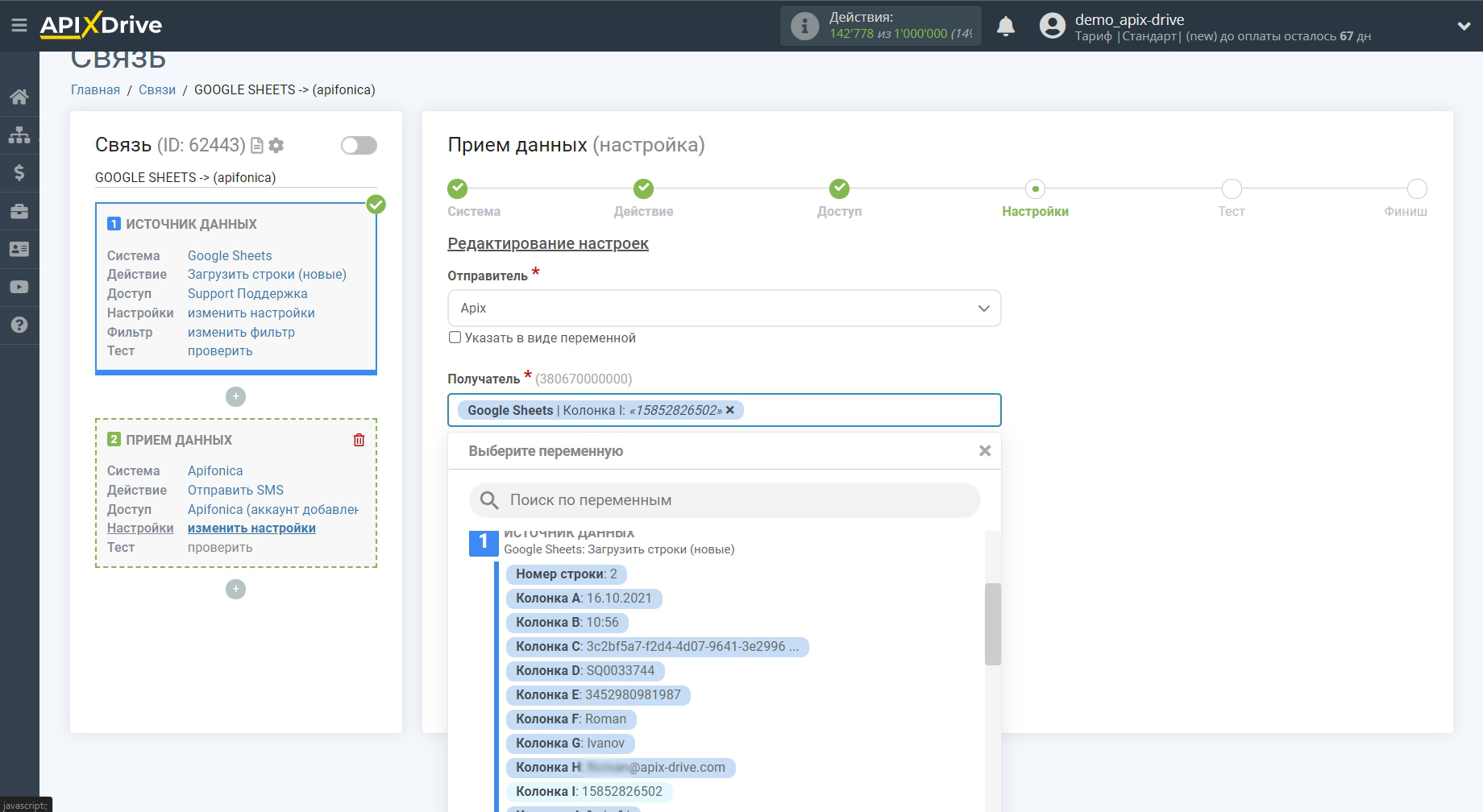Click Support Поддержка access link
Image resolution: width=1483 pixels, height=812 pixels.
[247, 293]
